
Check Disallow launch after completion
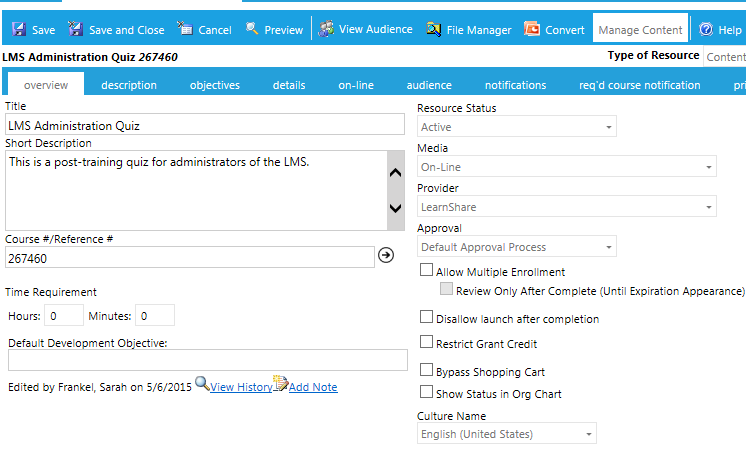[x=427, y=318]
